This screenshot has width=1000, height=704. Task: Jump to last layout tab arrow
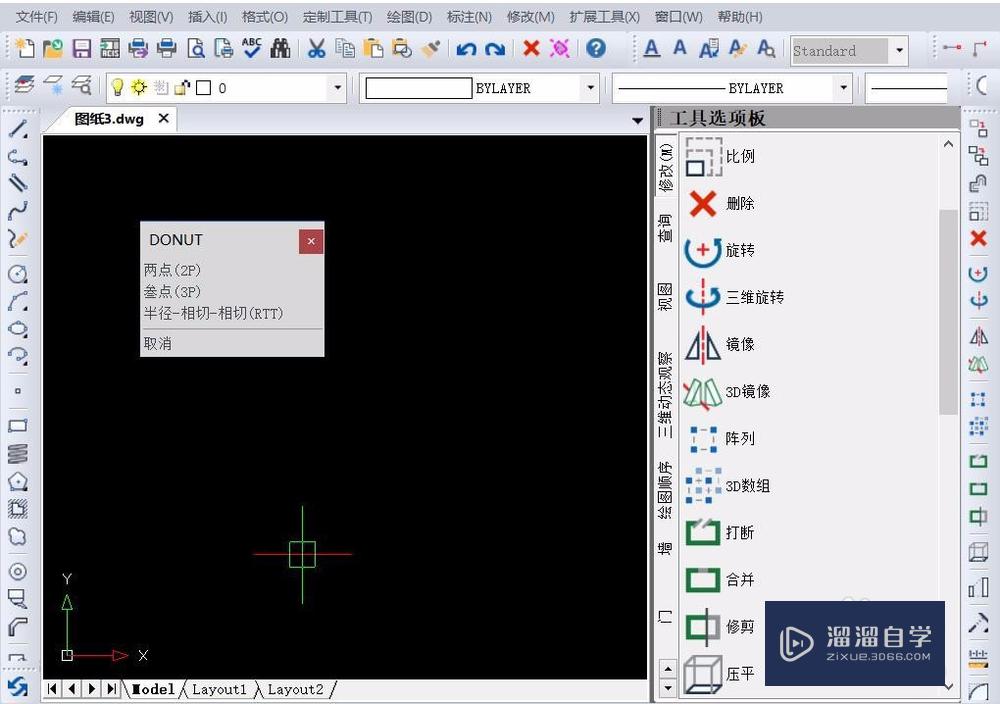[112, 689]
